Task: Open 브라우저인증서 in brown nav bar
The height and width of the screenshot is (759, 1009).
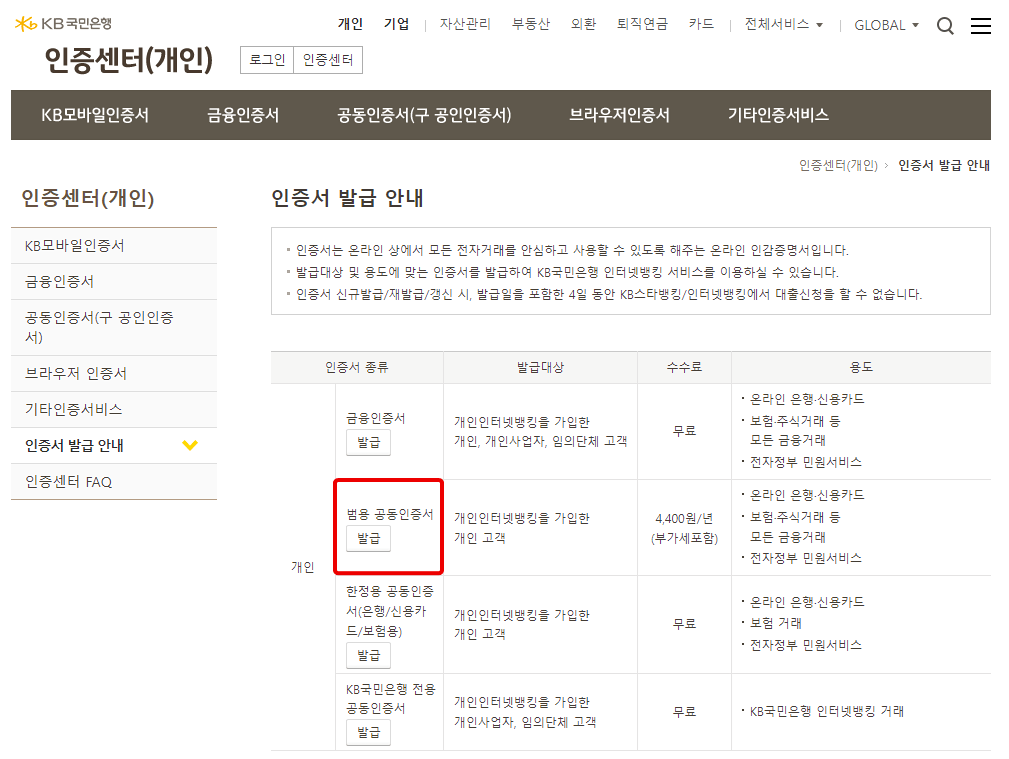Action: click(x=620, y=115)
